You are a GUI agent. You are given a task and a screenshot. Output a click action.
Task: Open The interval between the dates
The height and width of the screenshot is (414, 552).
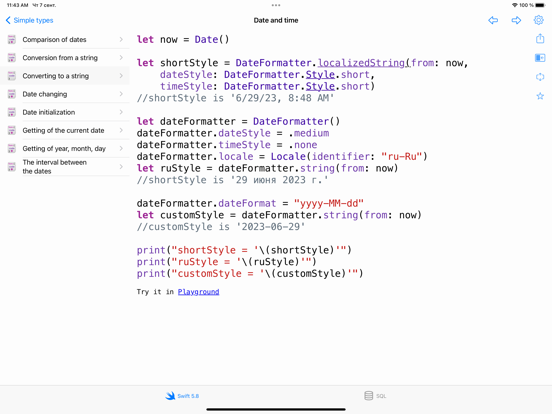coord(65,167)
